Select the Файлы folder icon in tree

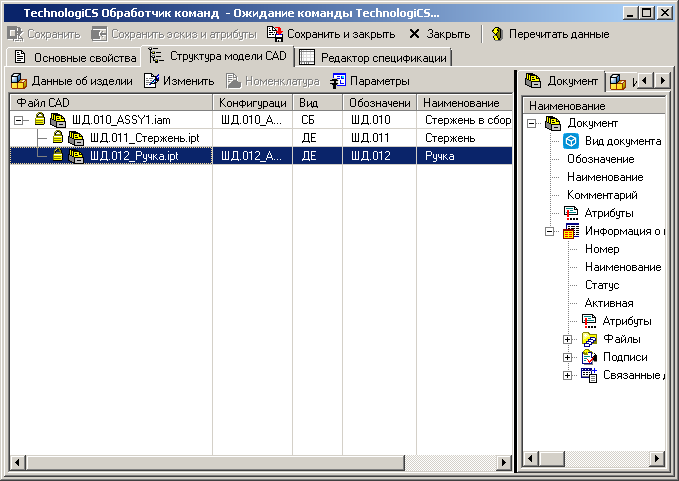[x=590, y=340]
